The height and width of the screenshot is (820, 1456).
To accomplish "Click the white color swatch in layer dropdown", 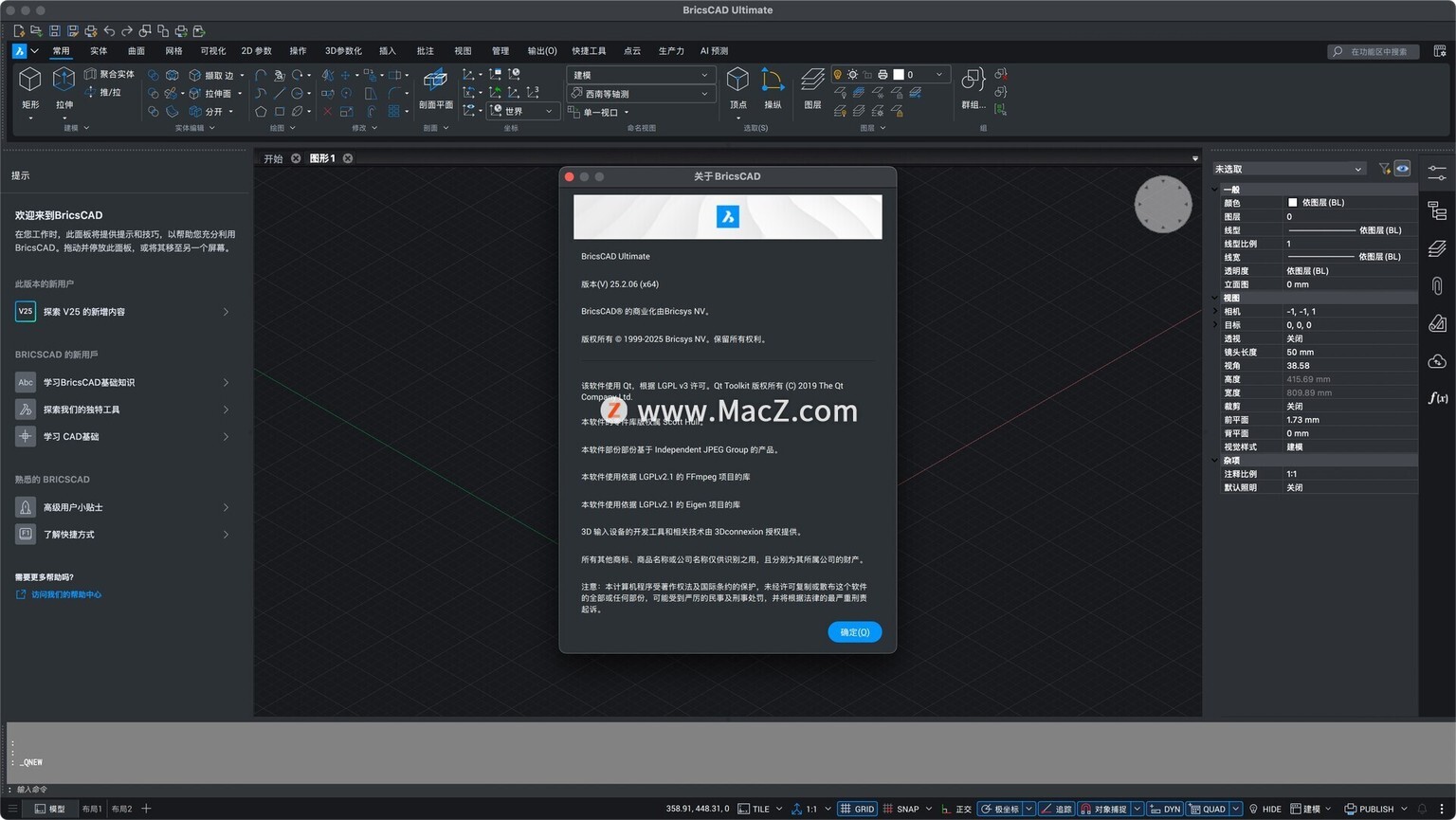I will (x=899, y=74).
